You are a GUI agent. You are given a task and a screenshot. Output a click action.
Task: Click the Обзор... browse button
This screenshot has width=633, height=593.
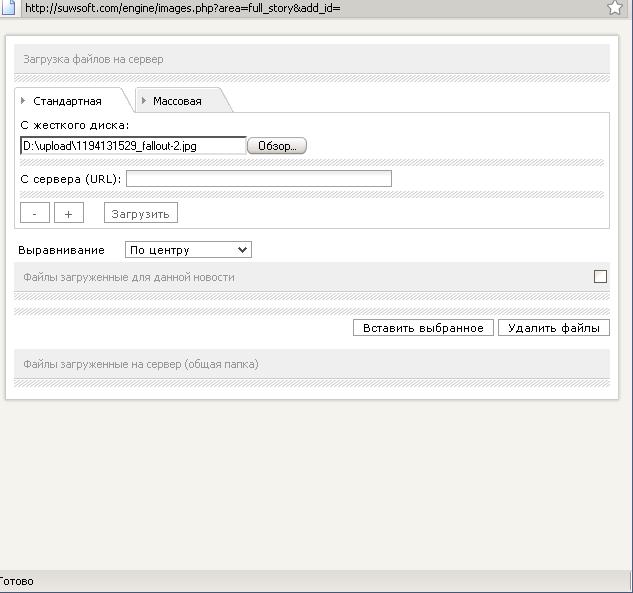coord(277,146)
